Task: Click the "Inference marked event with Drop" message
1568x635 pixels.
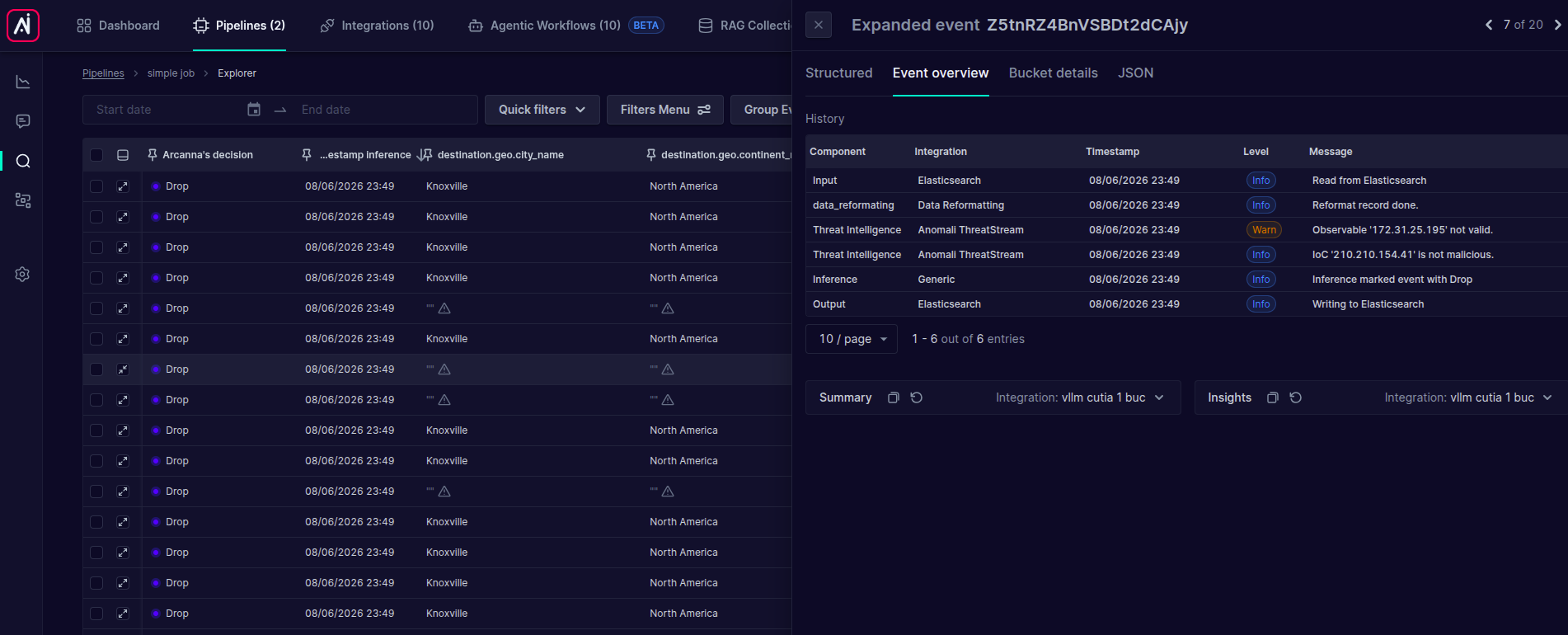Action: (1392, 280)
